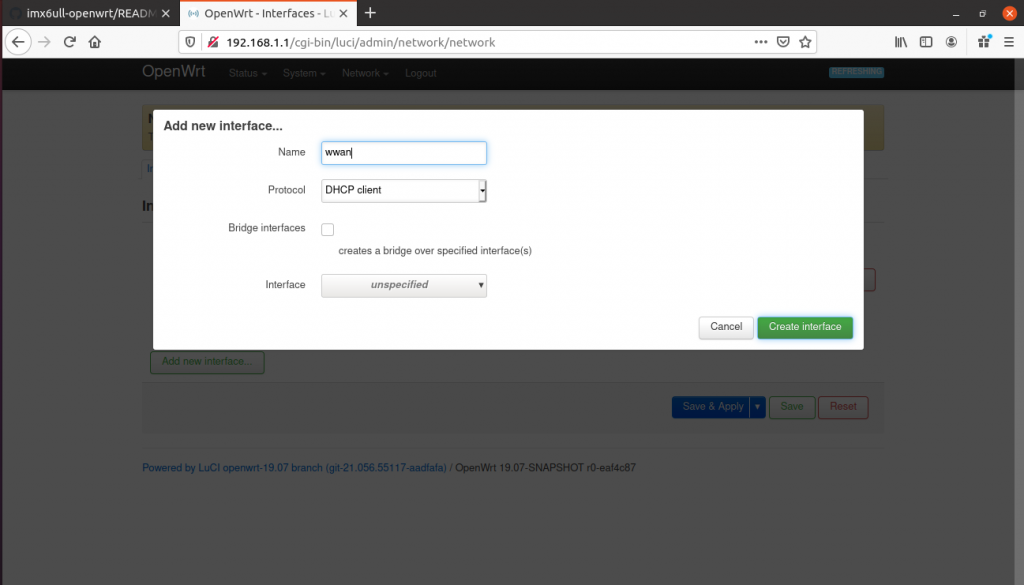Open the Firefox account icon
The image size is (1024, 585).
[x=951, y=42]
